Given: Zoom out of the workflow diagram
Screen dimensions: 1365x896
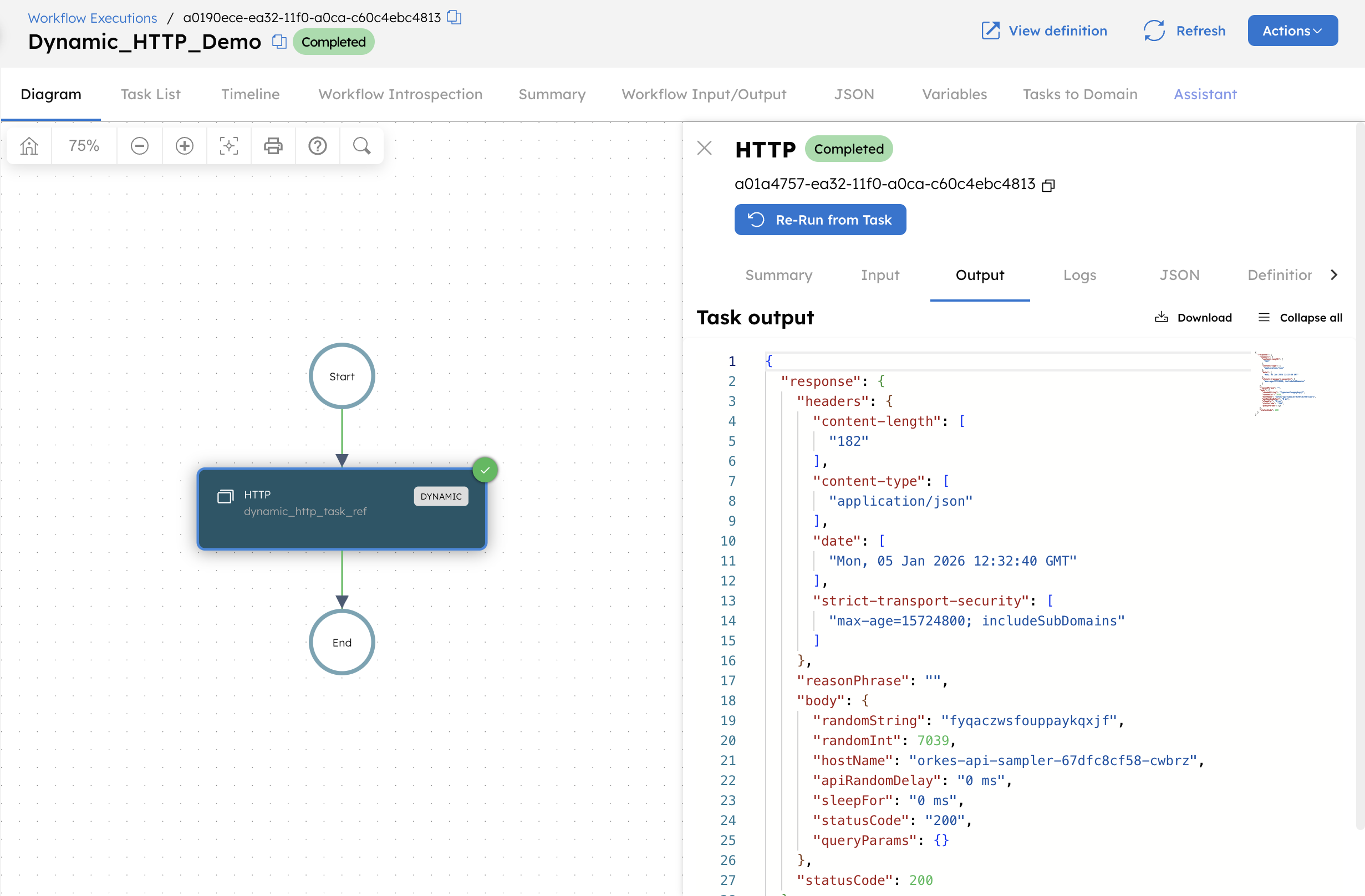Looking at the screenshot, I should pos(139,146).
